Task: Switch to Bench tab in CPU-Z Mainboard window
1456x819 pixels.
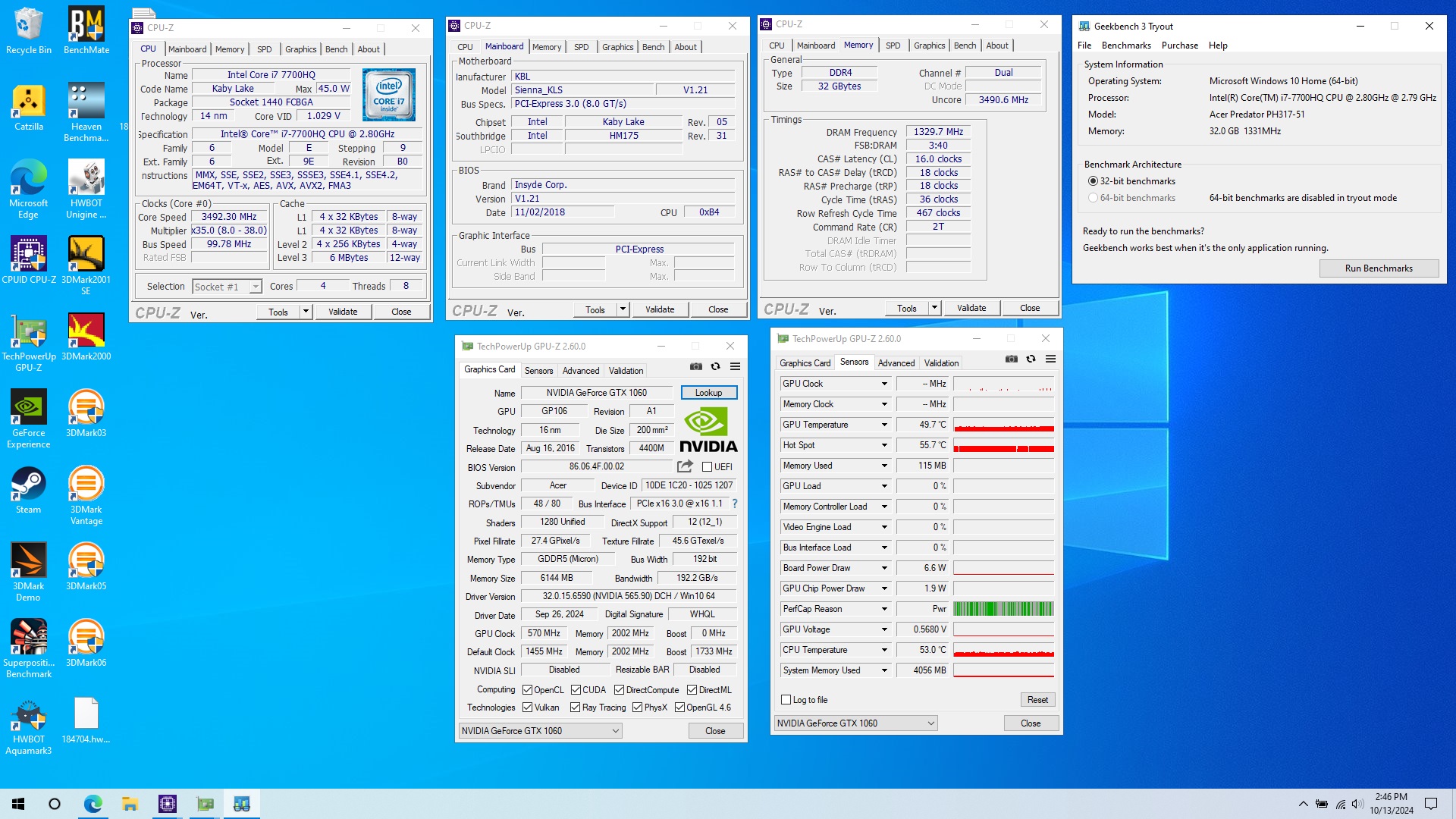Action: tap(653, 47)
